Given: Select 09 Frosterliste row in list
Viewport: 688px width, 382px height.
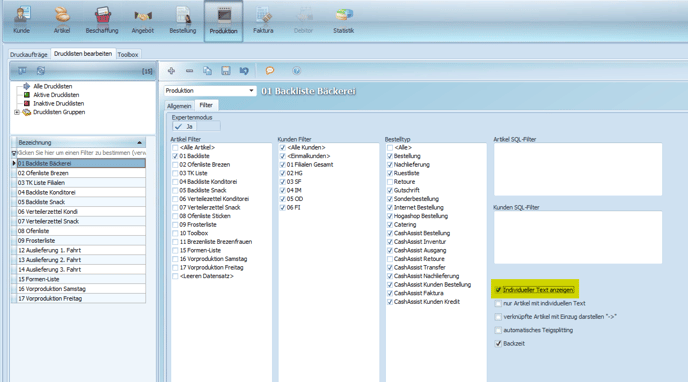Looking at the screenshot, I should [81, 241].
